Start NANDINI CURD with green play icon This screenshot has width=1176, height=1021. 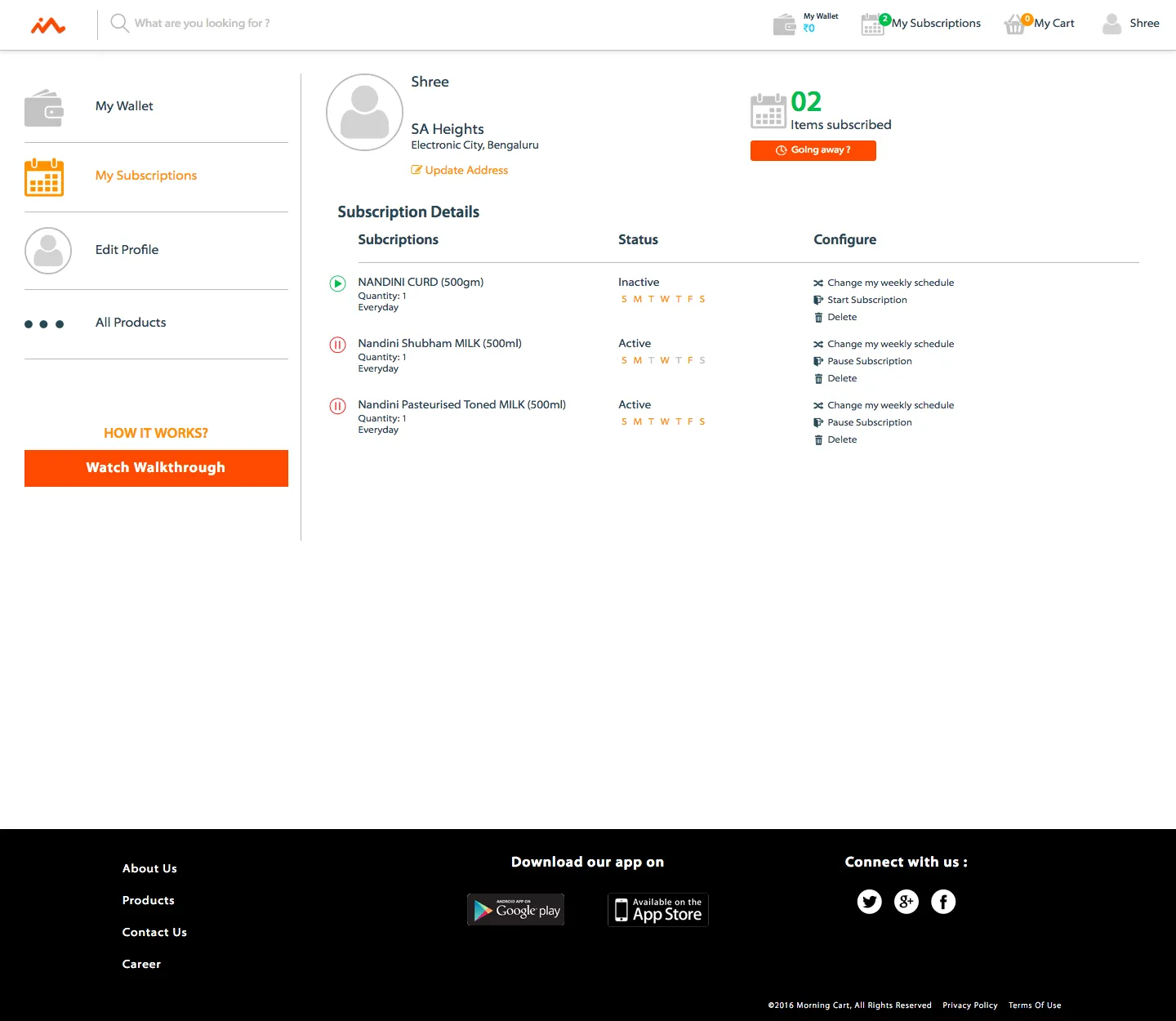(x=337, y=283)
